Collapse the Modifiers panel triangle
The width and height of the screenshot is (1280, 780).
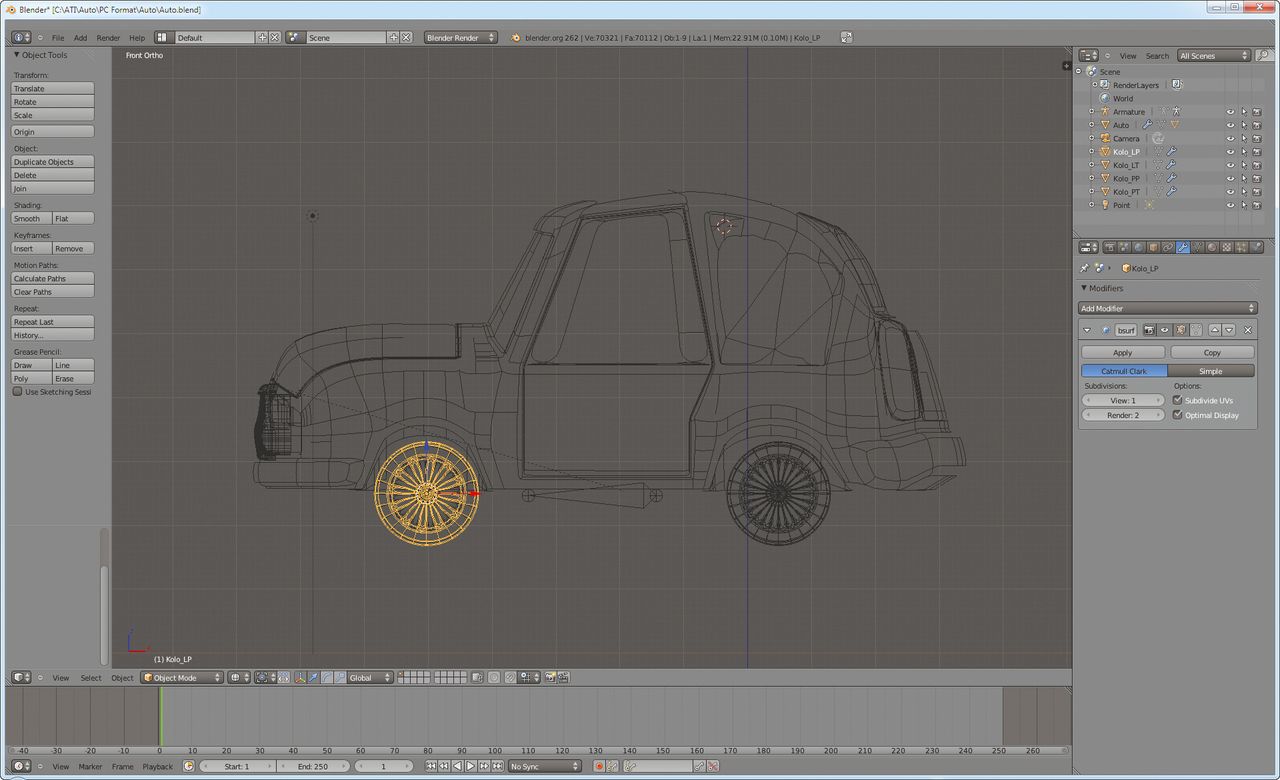(x=1084, y=288)
